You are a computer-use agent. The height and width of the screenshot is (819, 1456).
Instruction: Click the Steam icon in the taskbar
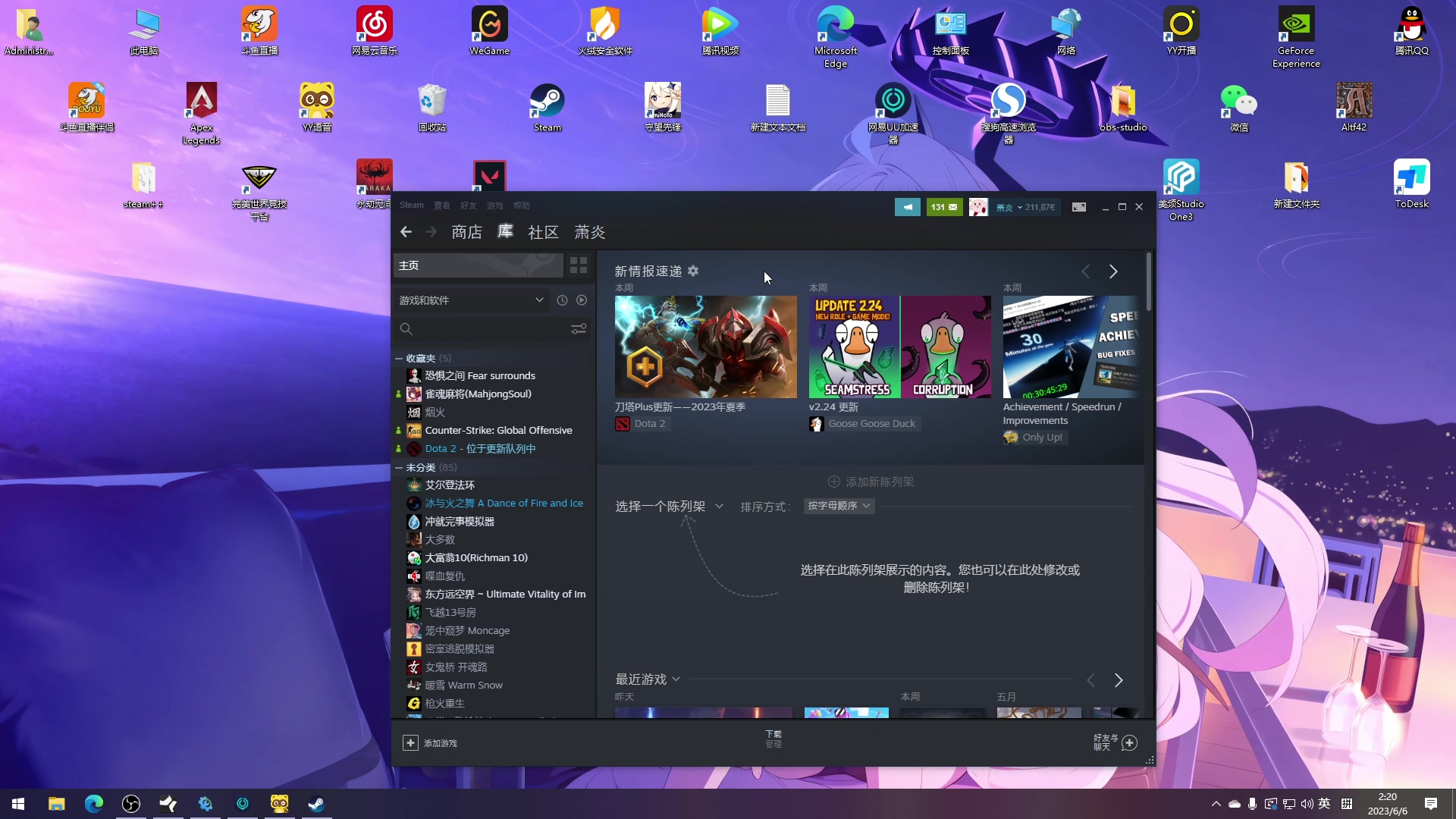click(x=316, y=804)
